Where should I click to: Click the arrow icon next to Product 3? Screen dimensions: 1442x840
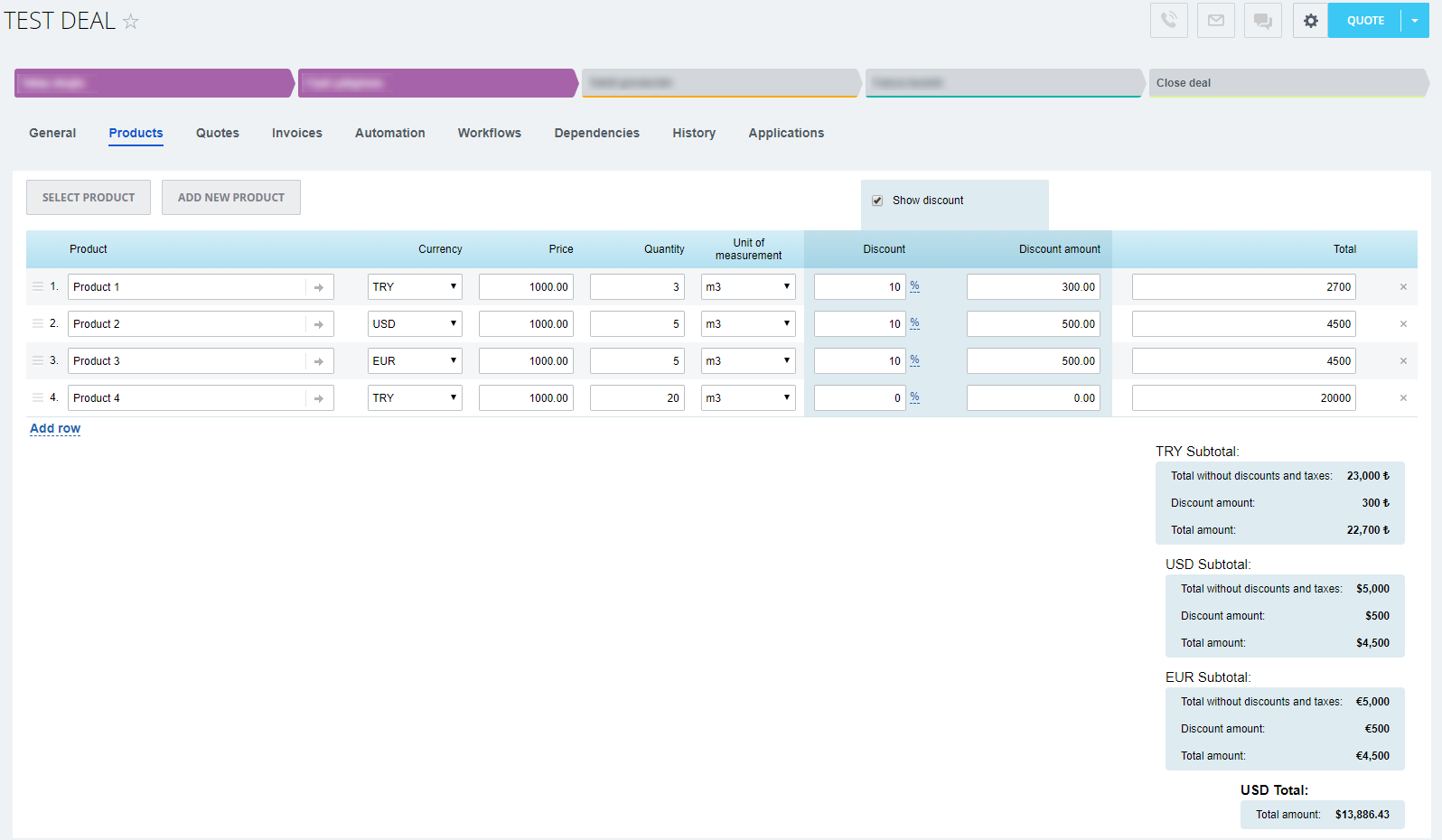[x=319, y=361]
